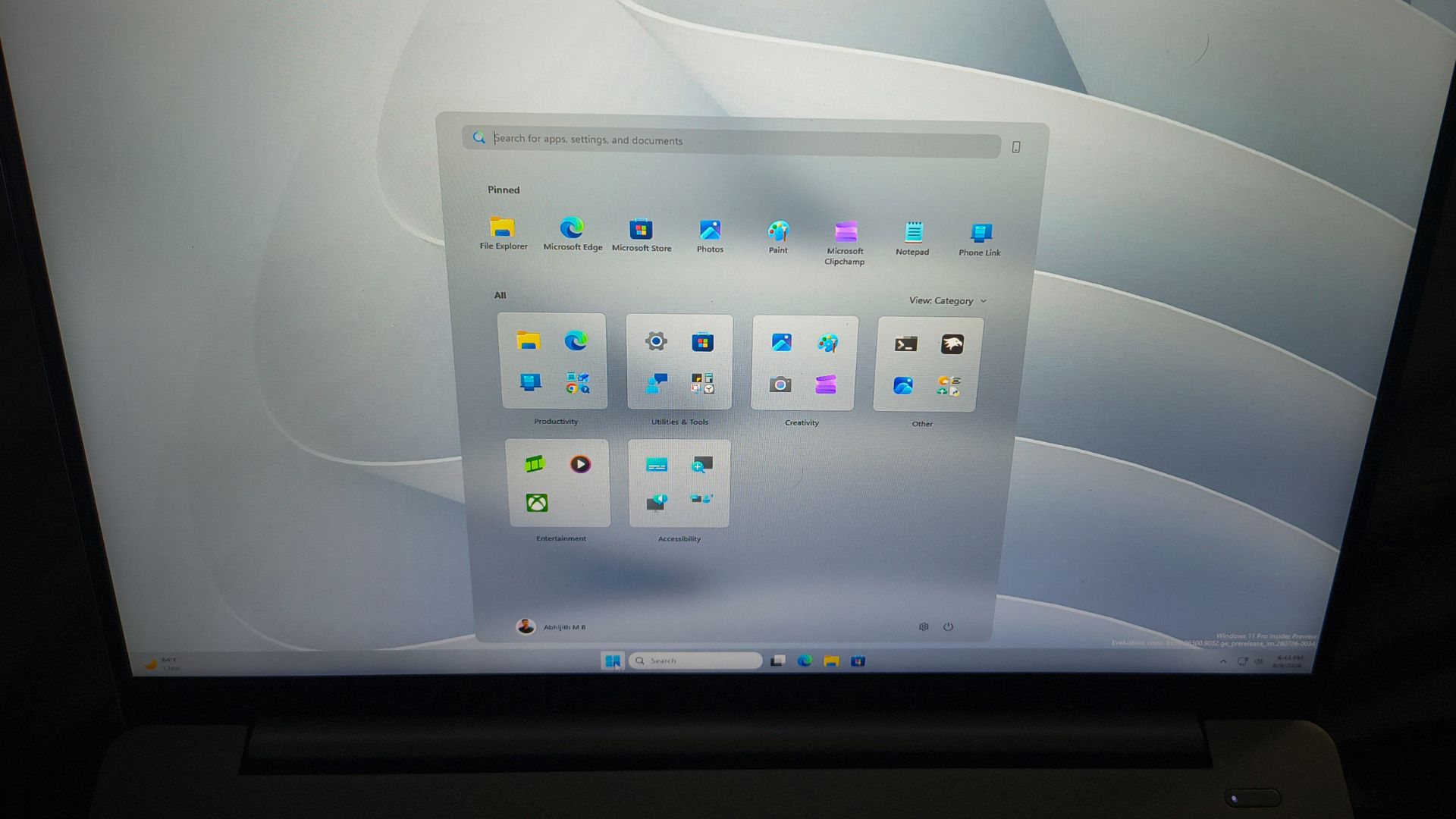Launch pinned Paint app

(x=778, y=237)
